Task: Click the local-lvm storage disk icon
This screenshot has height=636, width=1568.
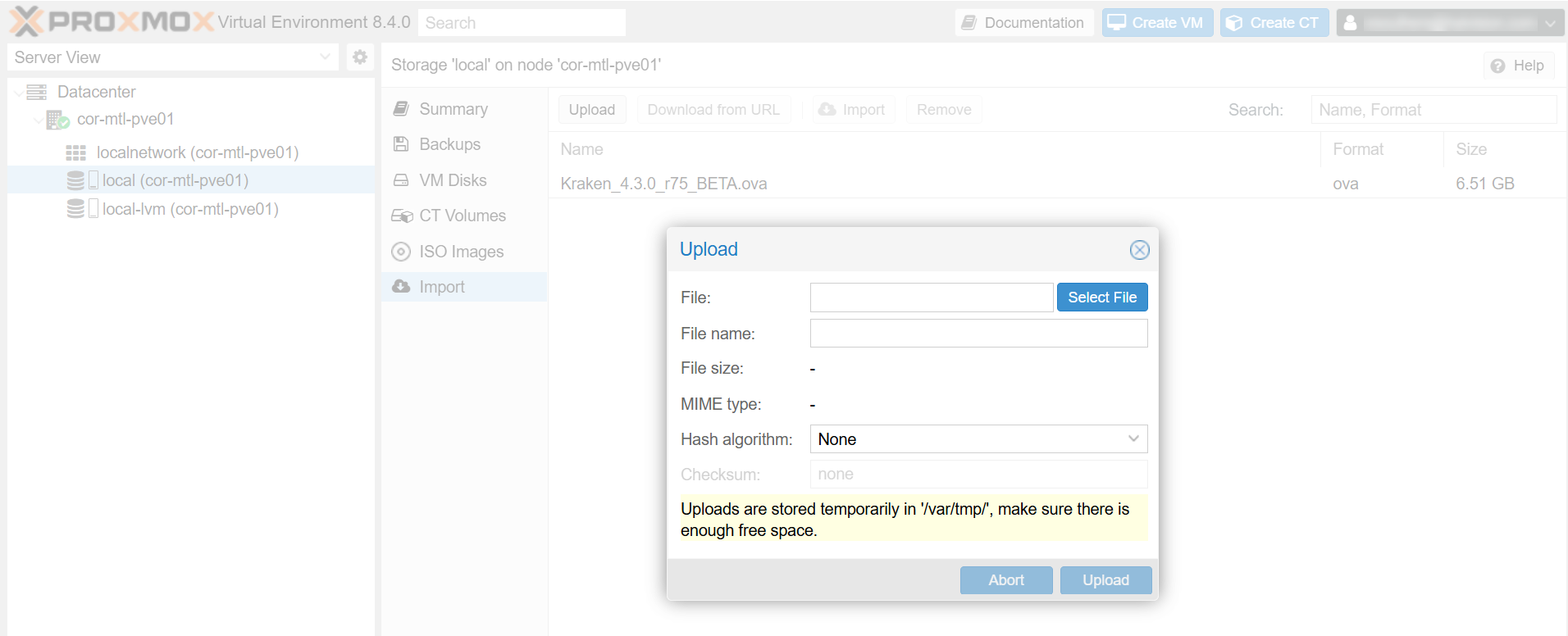Action: 75,209
